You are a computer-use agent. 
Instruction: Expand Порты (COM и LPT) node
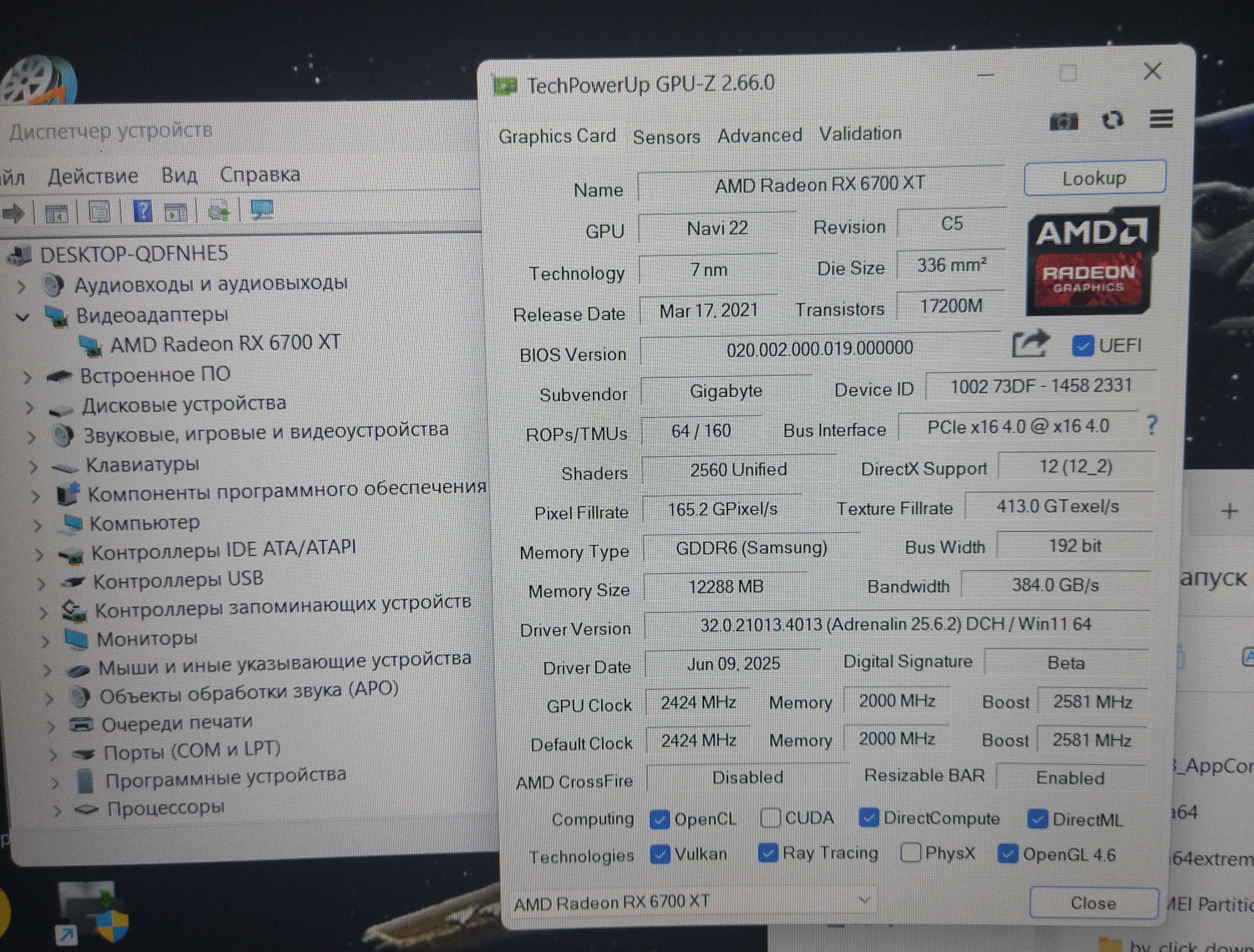pos(53,755)
